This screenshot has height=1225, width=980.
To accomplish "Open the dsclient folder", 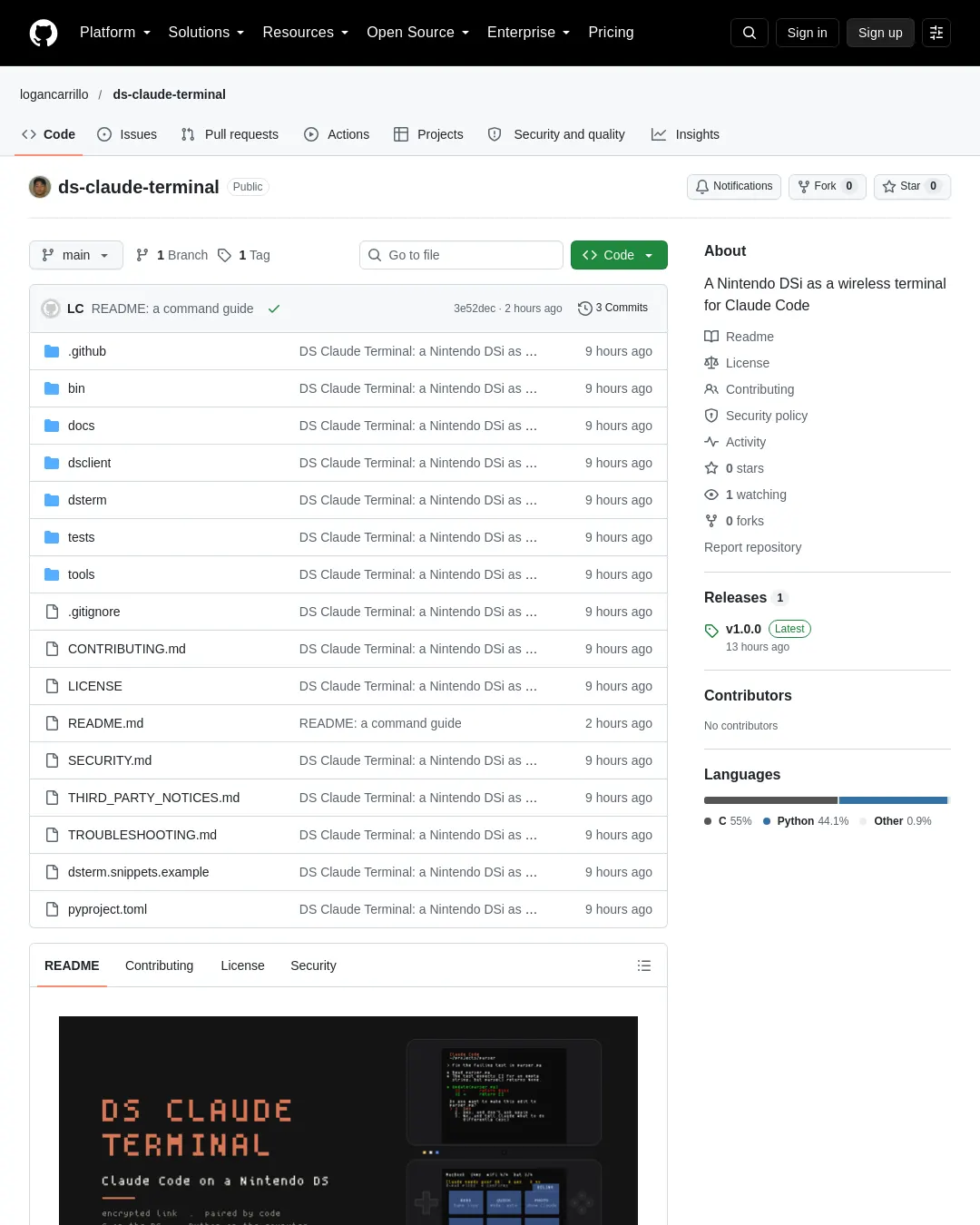I will coord(89,463).
